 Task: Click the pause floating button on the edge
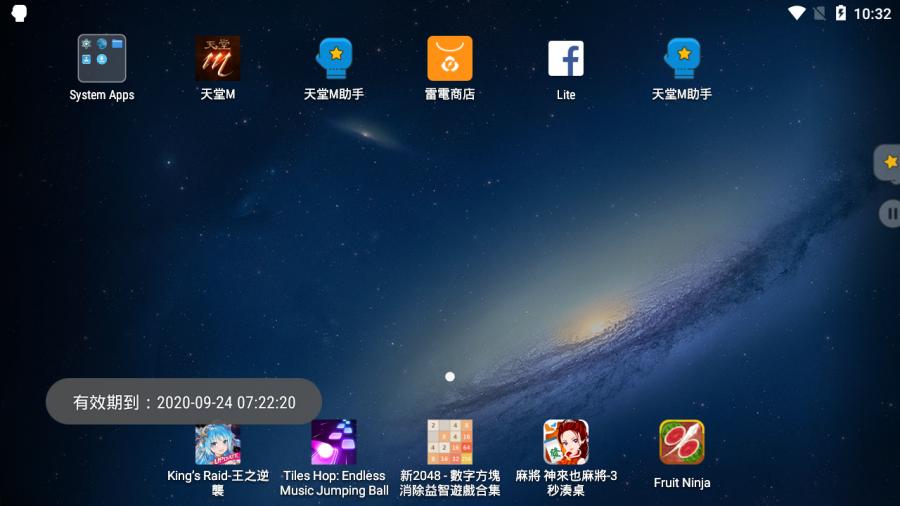890,213
